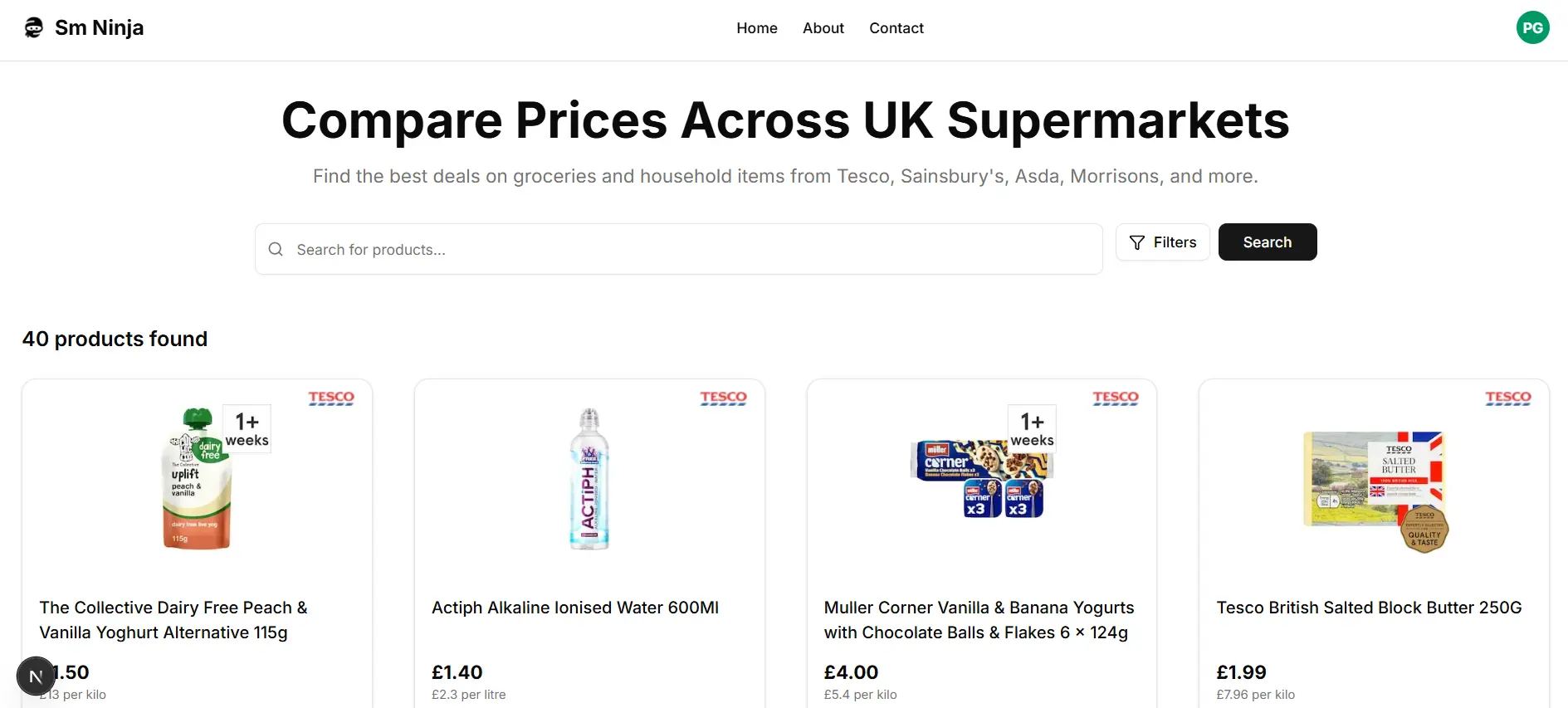Open the PG user avatar menu
The height and width of the screenshot is (708, 1568).
[1532, 28]
